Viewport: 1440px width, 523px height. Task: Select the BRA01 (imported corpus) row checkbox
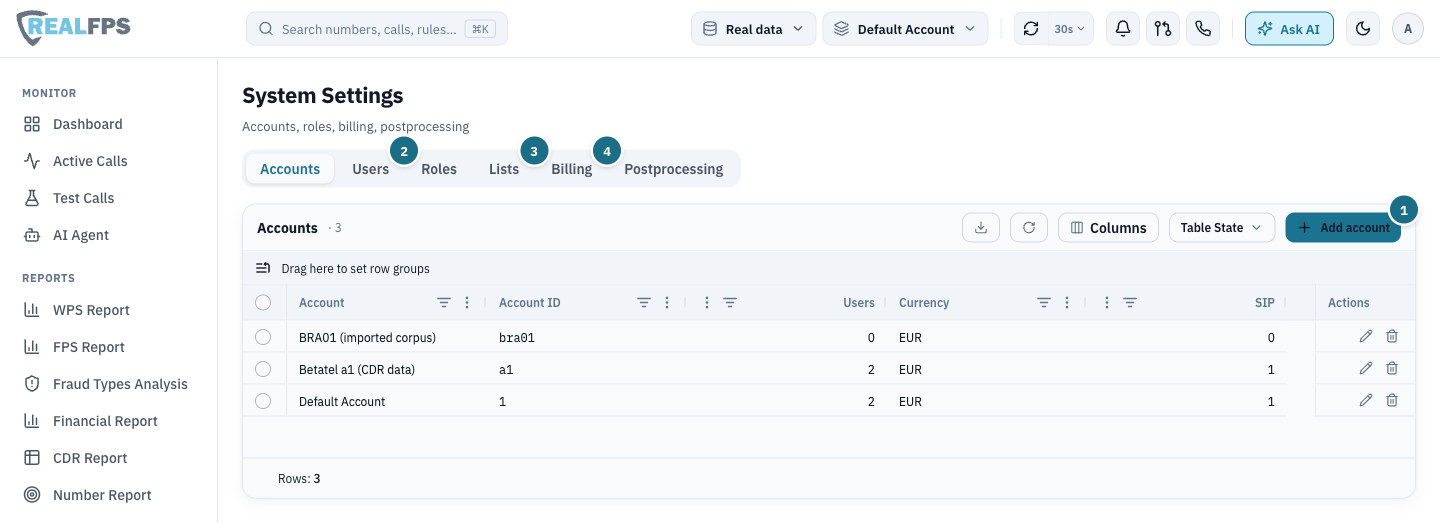[263, 337]
